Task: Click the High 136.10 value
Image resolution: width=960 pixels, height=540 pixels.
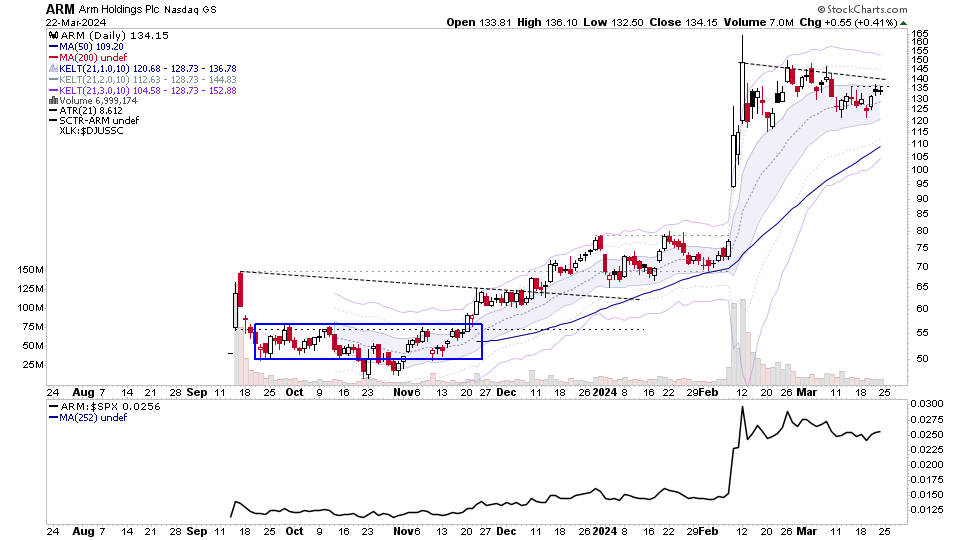Action: click(547, 23)
